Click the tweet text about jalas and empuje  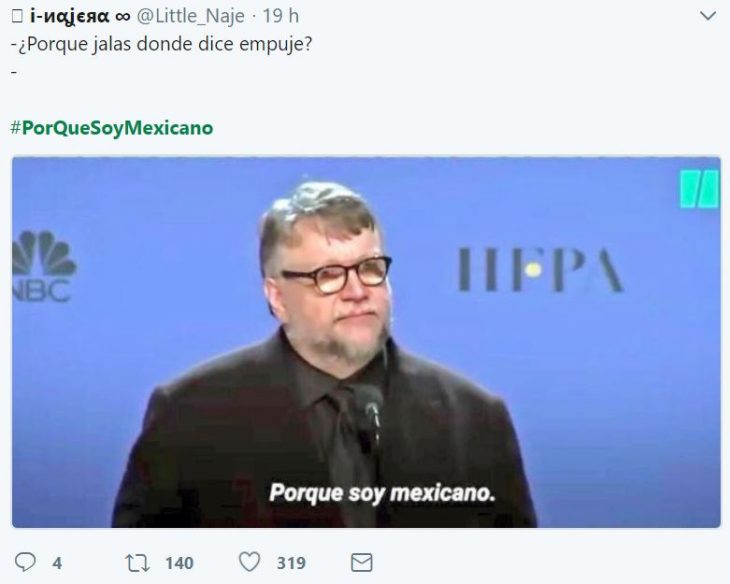coord(162,45)
